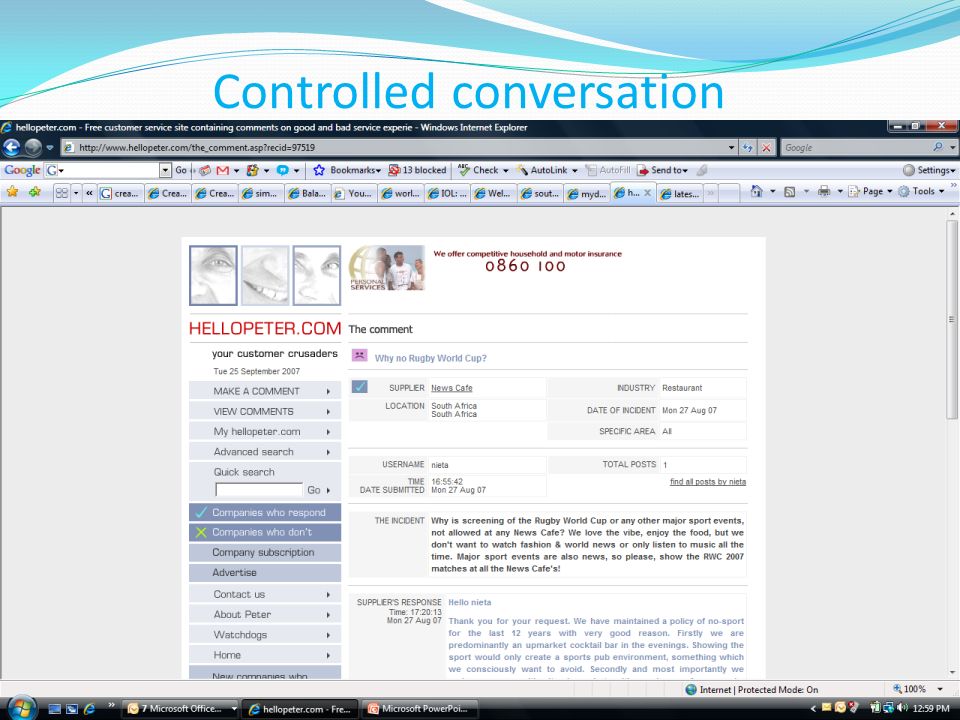Open the Gmail icon in Google toolbar
This screenshot has width=960, height=720.
point(223,170)
